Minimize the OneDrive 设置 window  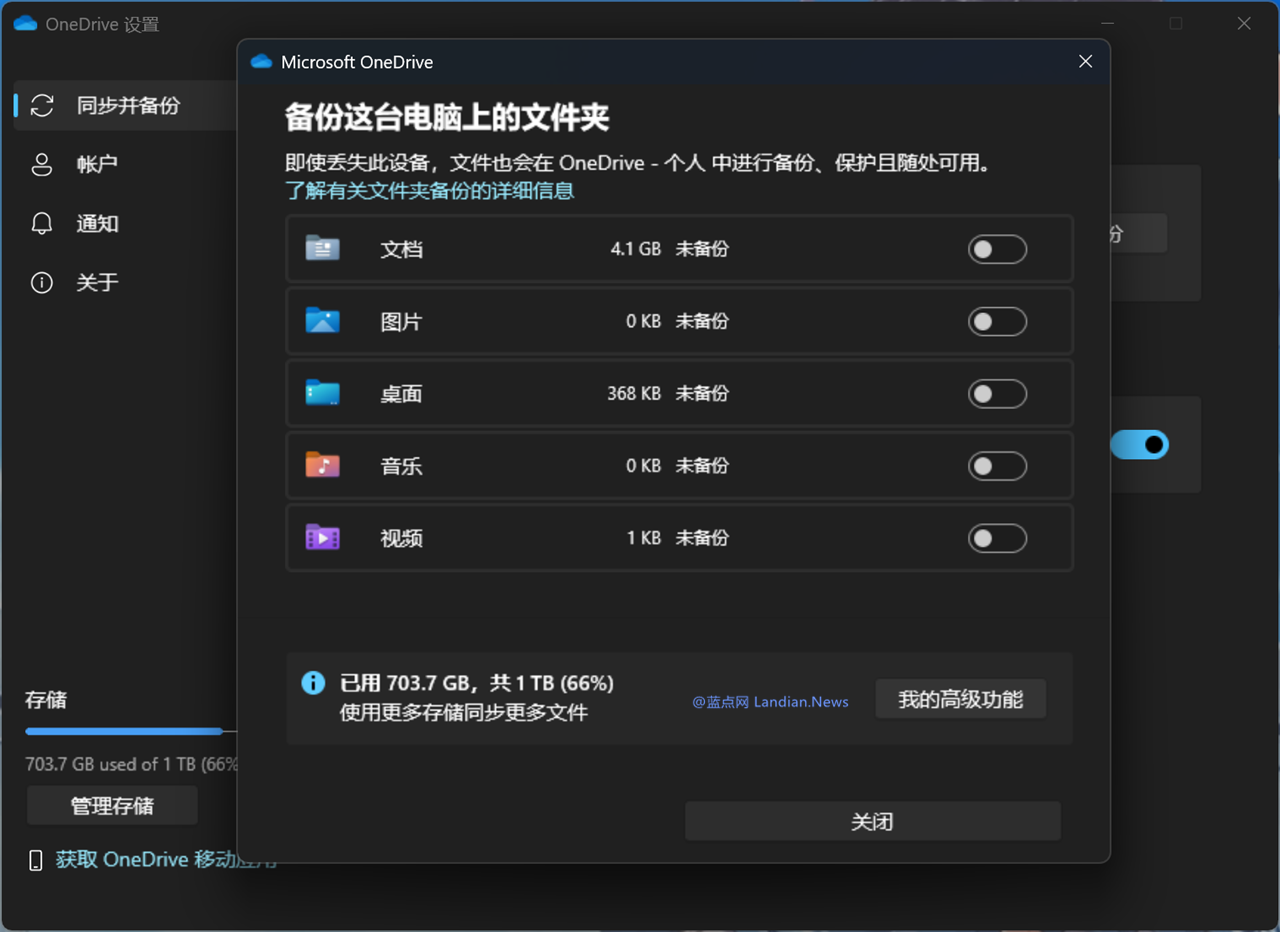pos(1107,23)
